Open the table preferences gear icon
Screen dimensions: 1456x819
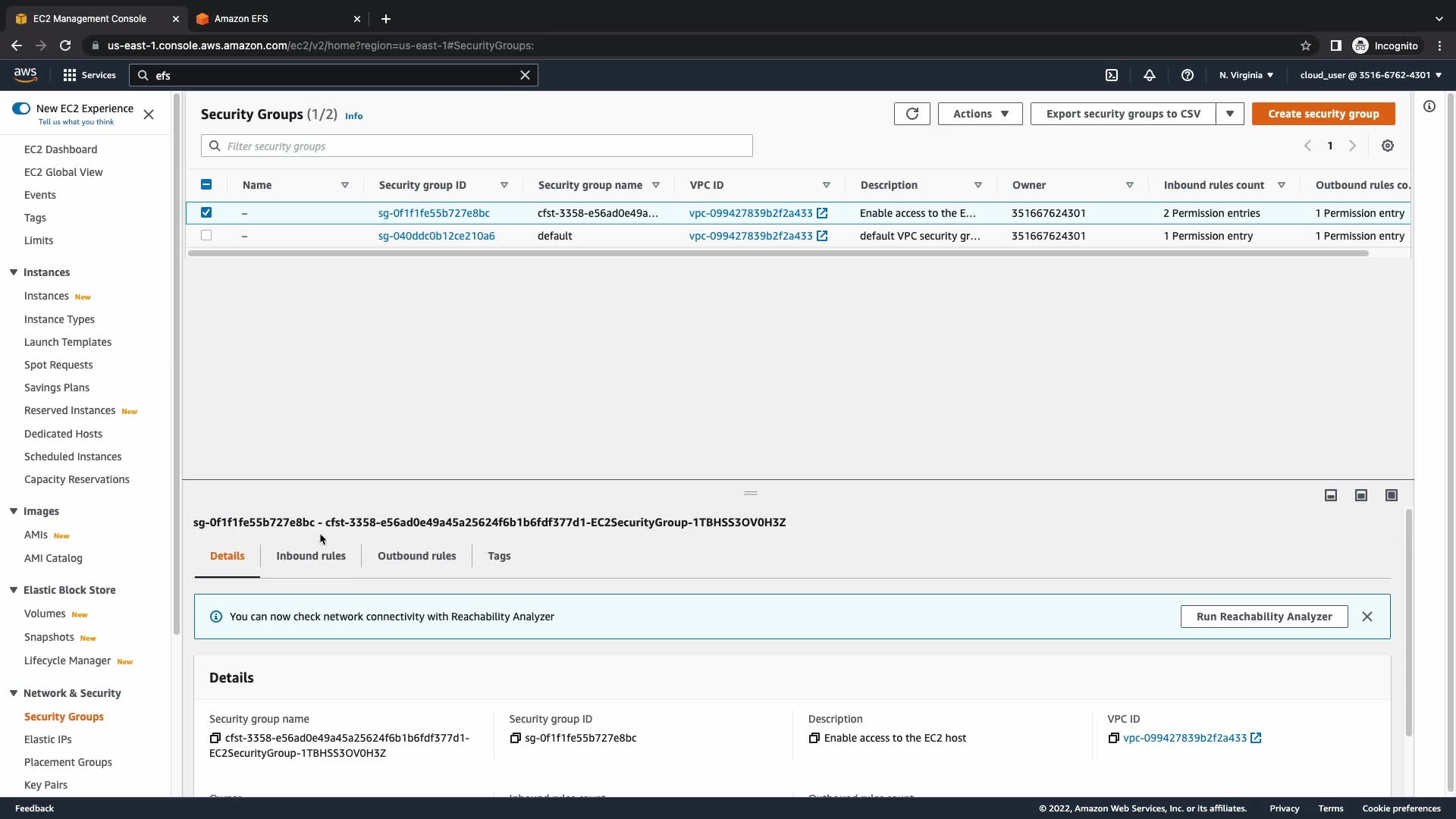point(1387,146)
